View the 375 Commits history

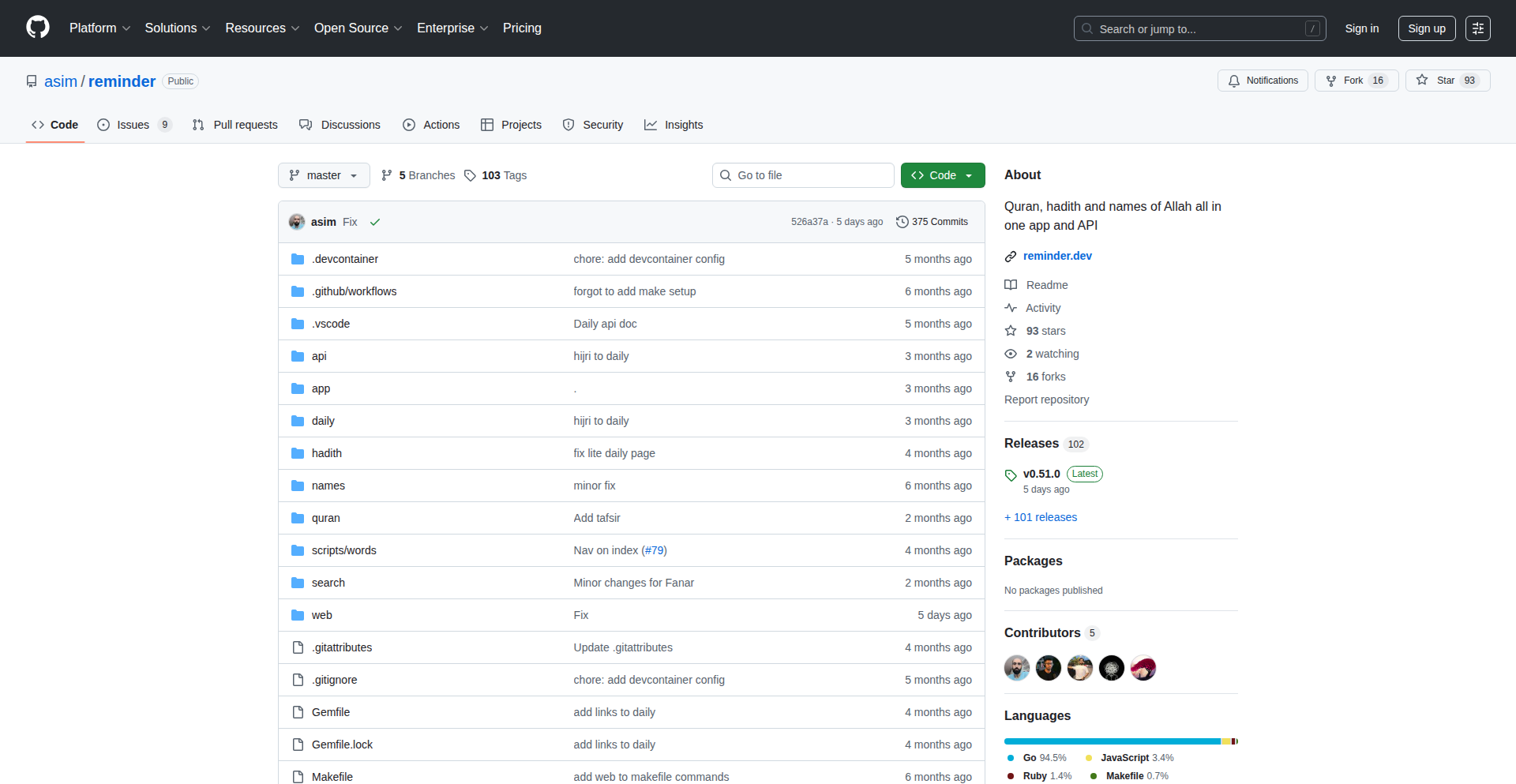tap(932, 222)
